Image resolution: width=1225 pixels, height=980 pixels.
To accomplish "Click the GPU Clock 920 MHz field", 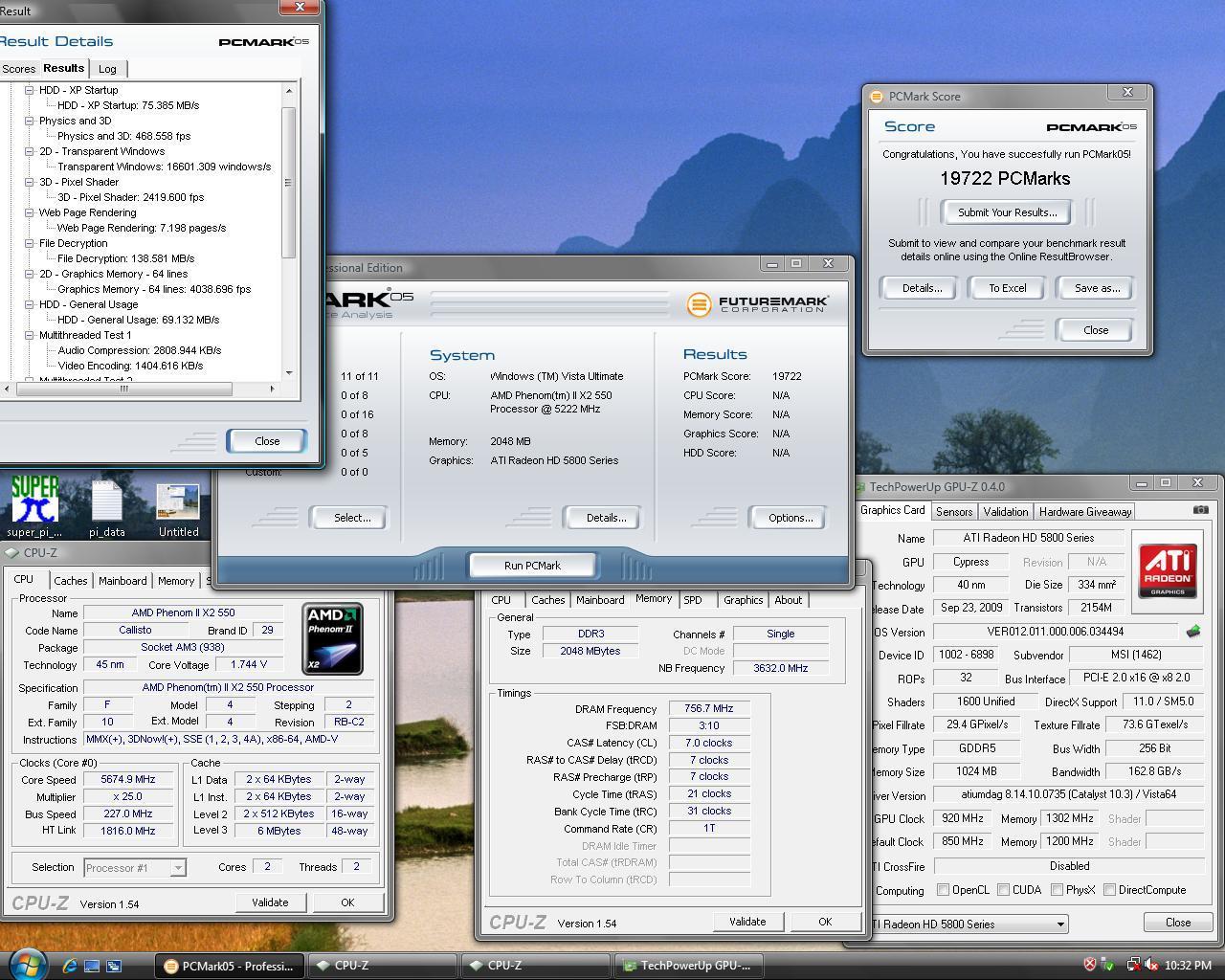I will [x=962, y=819].
